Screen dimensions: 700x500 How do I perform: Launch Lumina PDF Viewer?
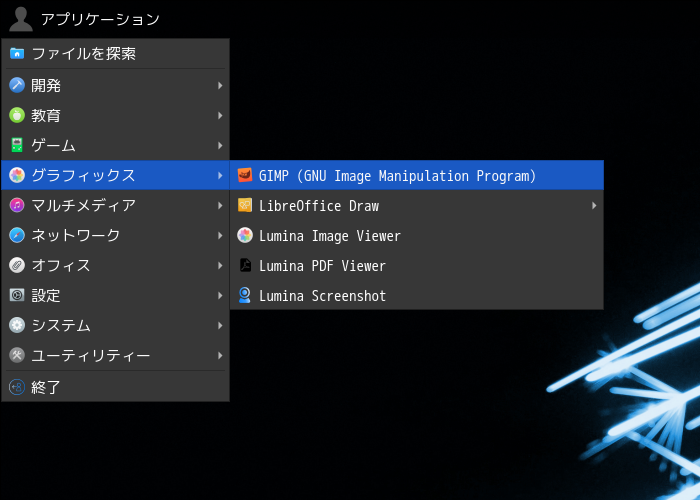417,265
